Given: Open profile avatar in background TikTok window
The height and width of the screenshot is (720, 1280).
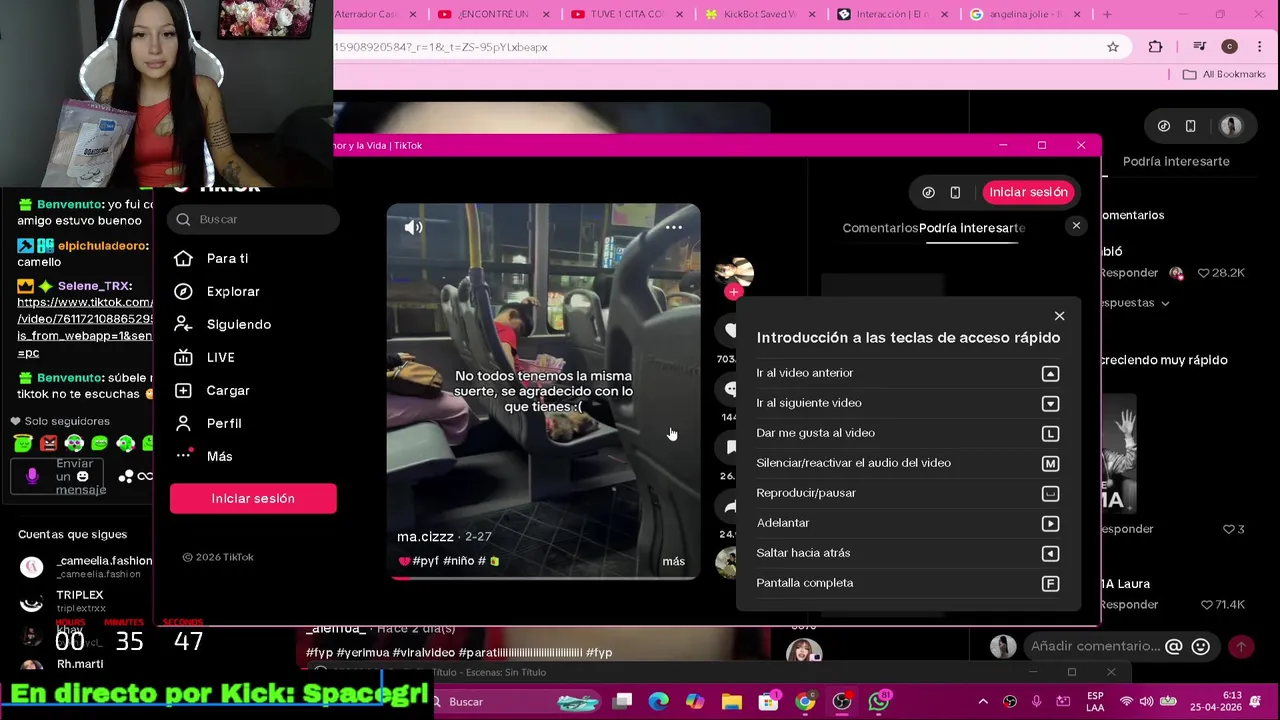Looking at the screenshot, I should click(1231, 126).
